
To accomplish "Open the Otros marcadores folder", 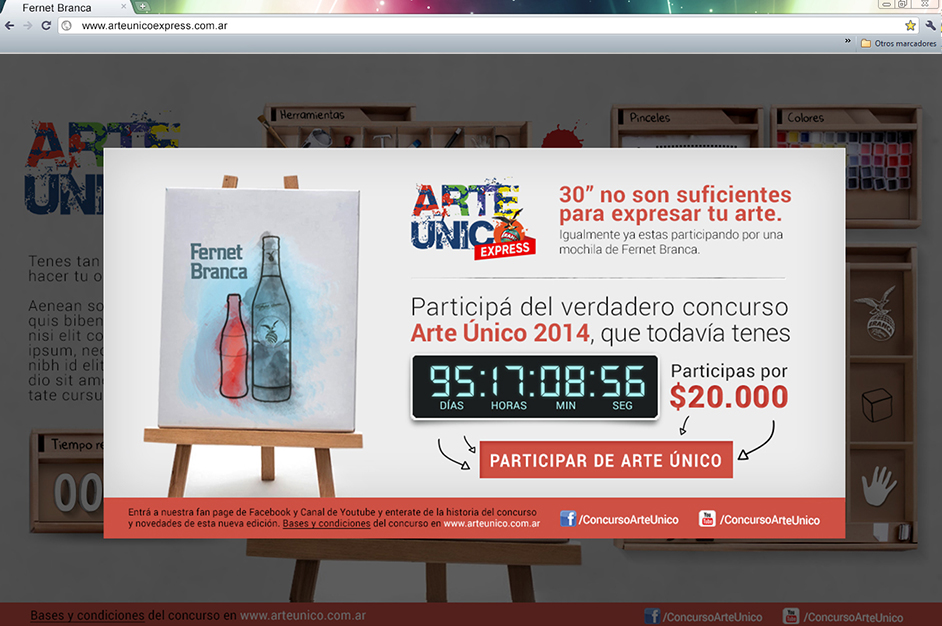I will click(899, 43).
